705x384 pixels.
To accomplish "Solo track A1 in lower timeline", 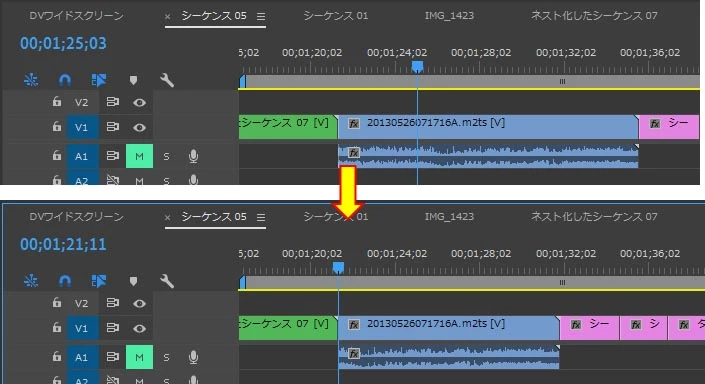I will click(166, 357).
